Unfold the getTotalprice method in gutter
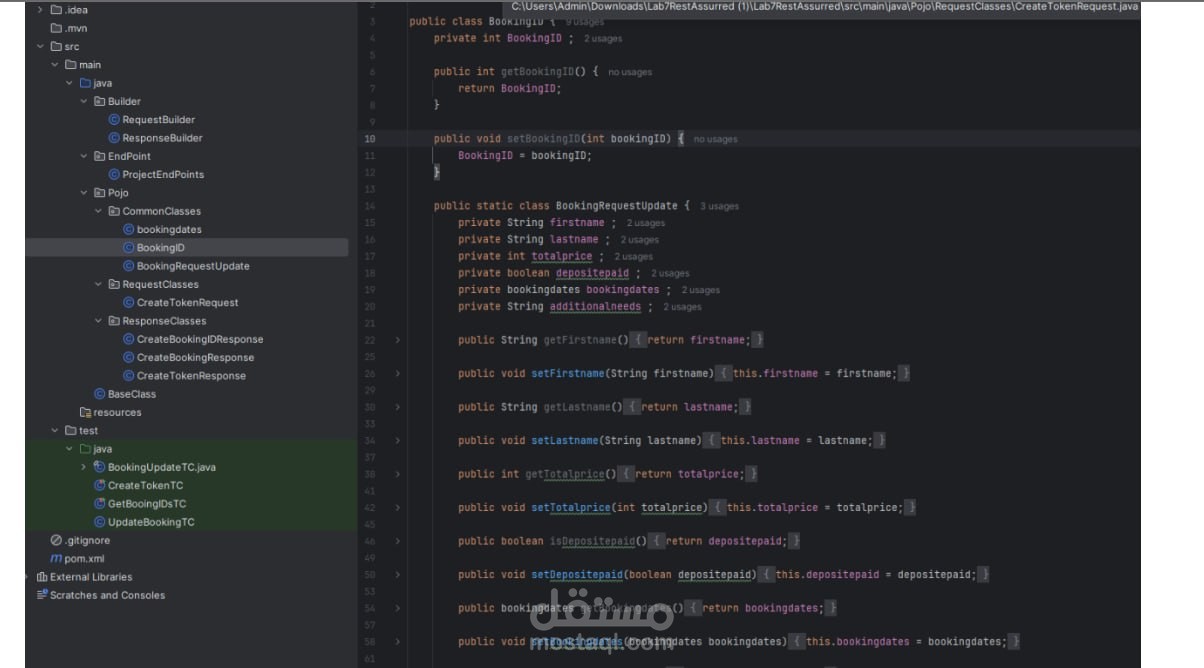1204x668 pixels. point(397,474)
